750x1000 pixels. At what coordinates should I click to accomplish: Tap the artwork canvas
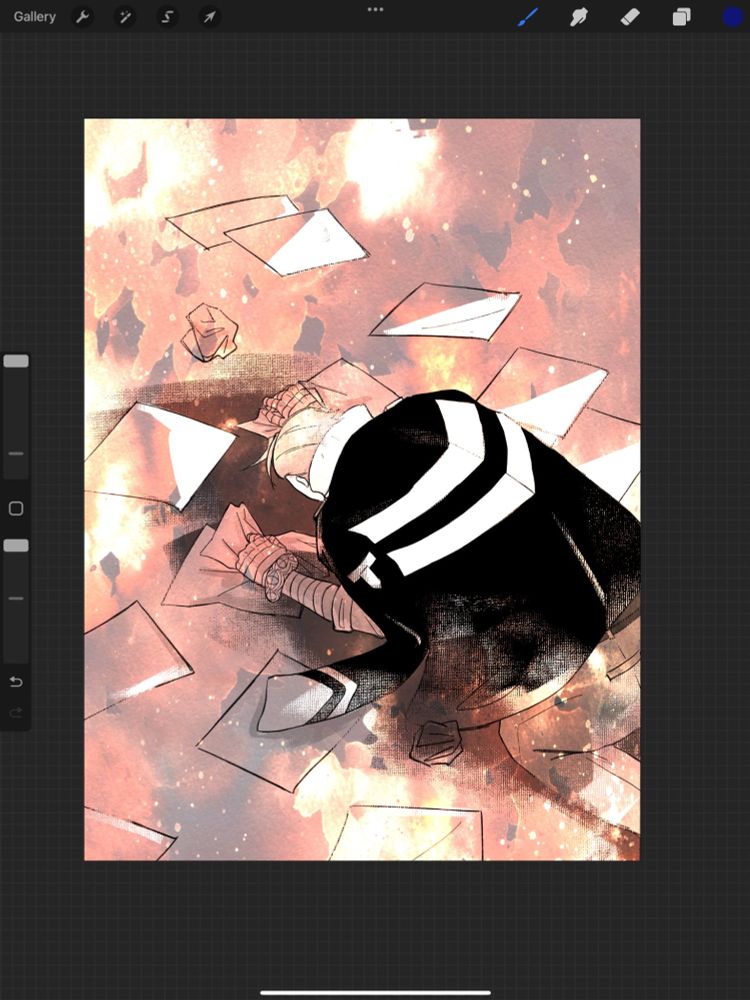[362, 489]
